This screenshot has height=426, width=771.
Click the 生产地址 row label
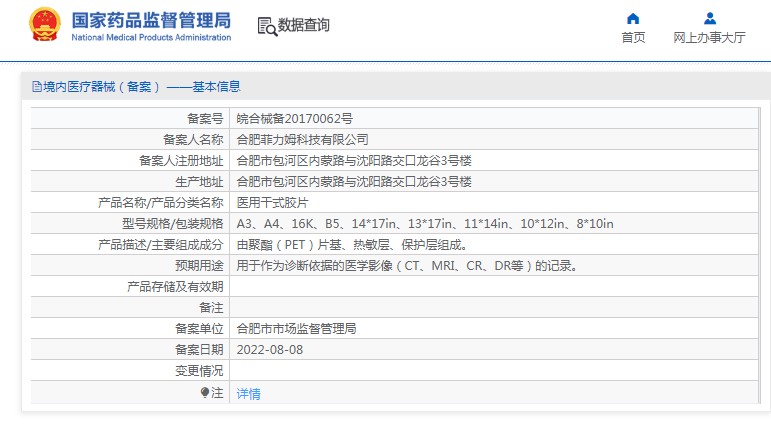199,182
